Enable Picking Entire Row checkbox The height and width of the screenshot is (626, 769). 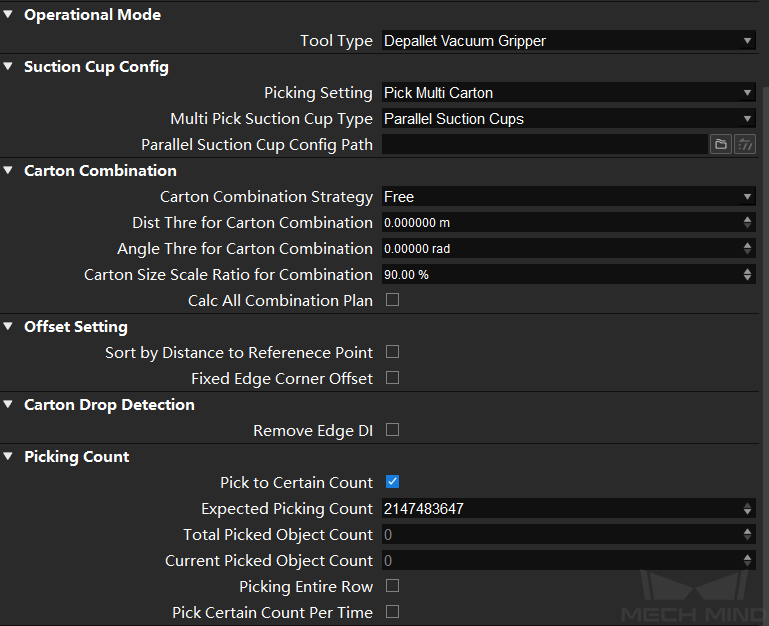[x=392, y=586]
